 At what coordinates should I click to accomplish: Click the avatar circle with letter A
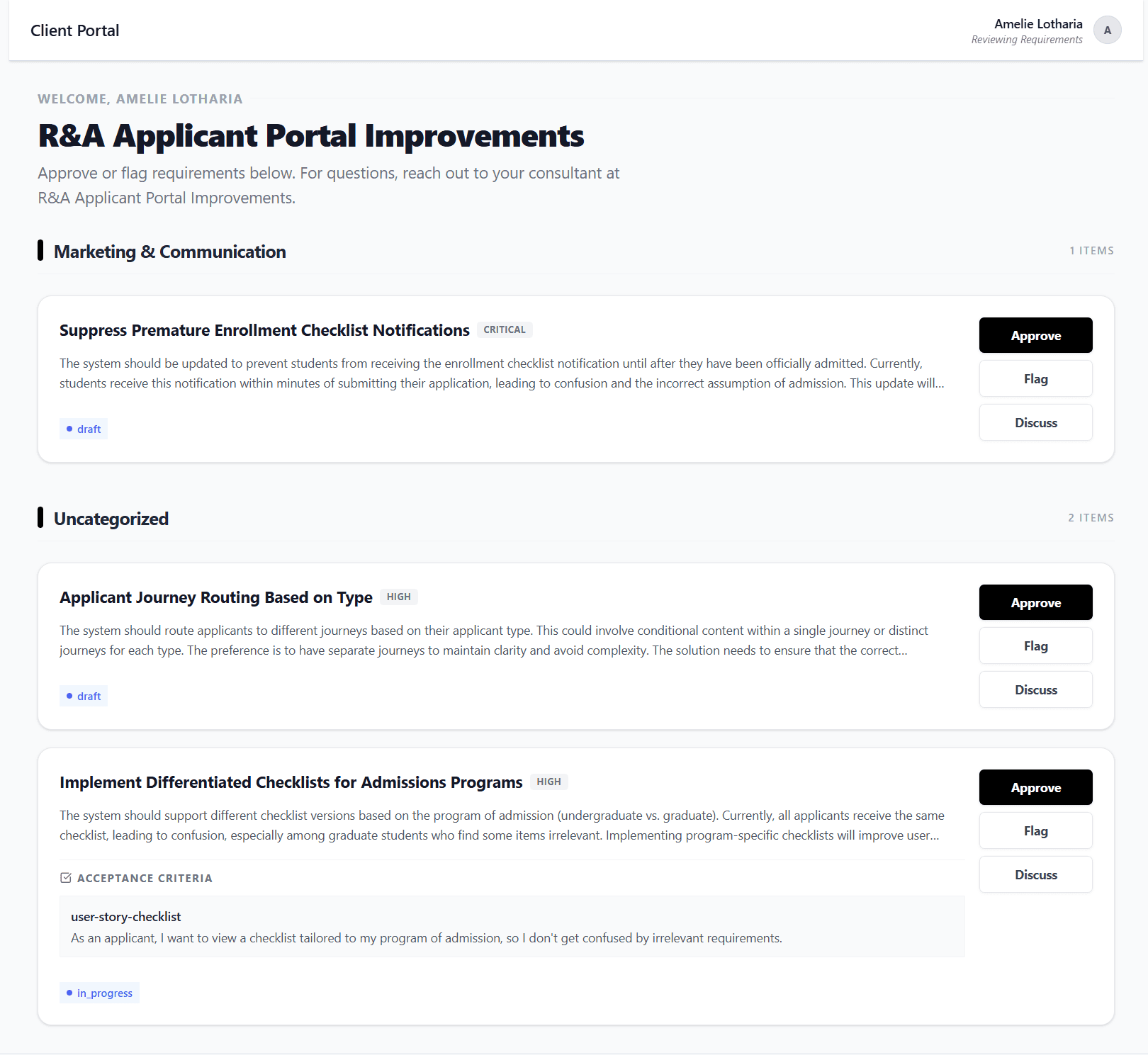(1107, 30)
